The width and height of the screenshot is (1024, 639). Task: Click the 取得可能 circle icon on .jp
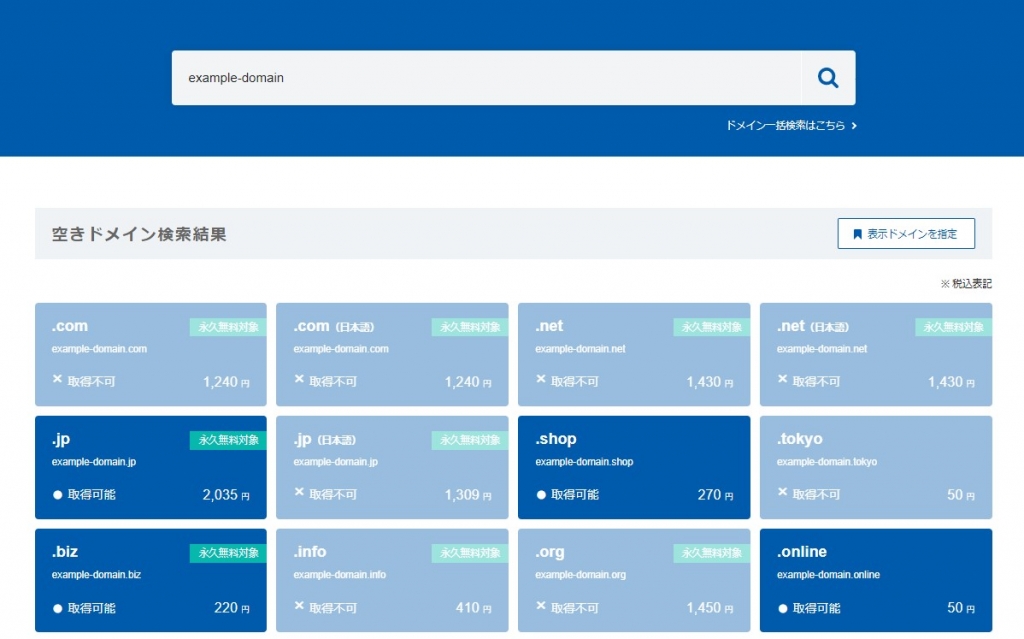coord(58,495)
